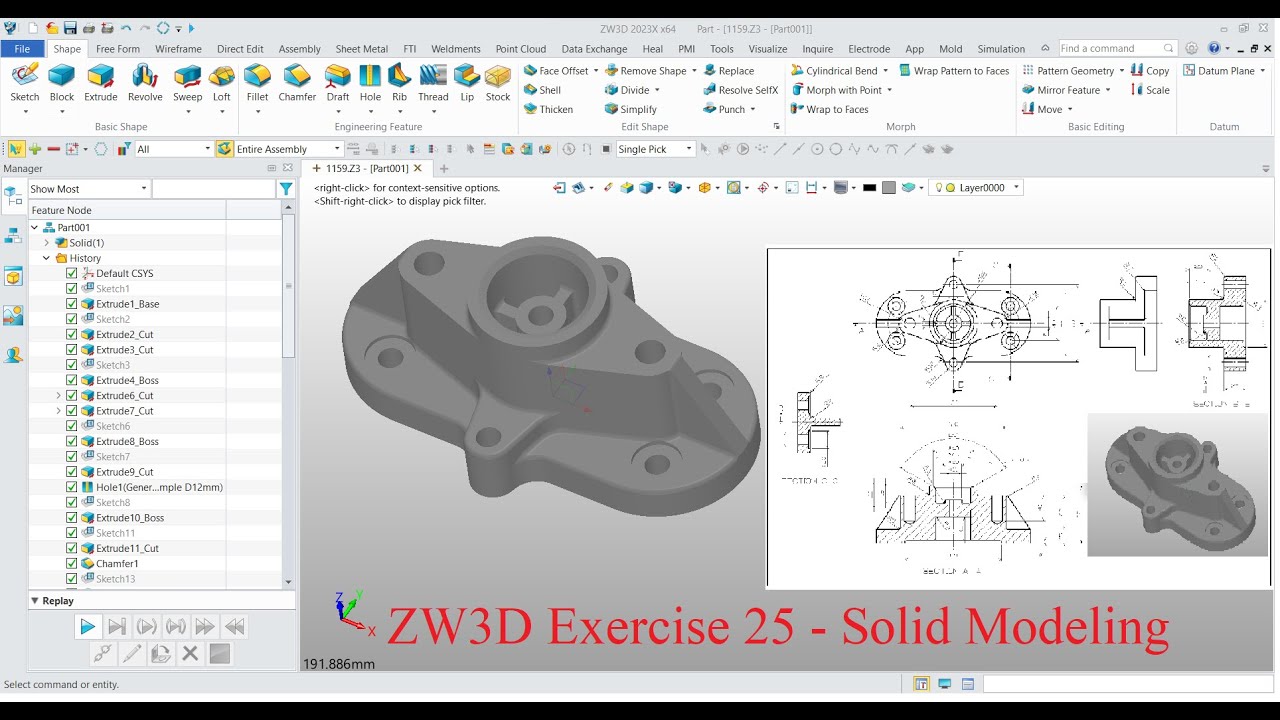The height and width of the screenshot is (720, 1280).
Task: Toggle the Extrude1_Base checkbox
Action: [72, 304]
